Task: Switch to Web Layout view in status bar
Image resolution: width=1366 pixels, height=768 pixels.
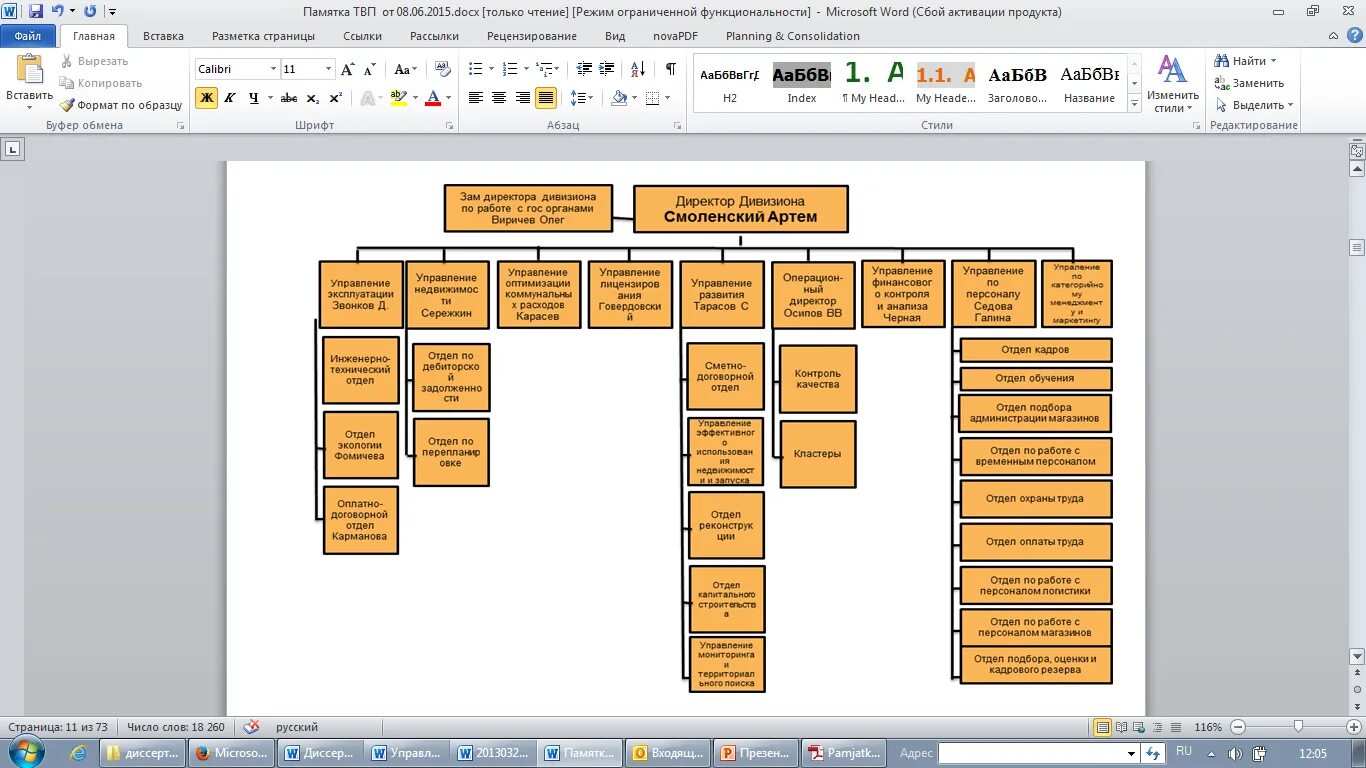Action: 1140,727
